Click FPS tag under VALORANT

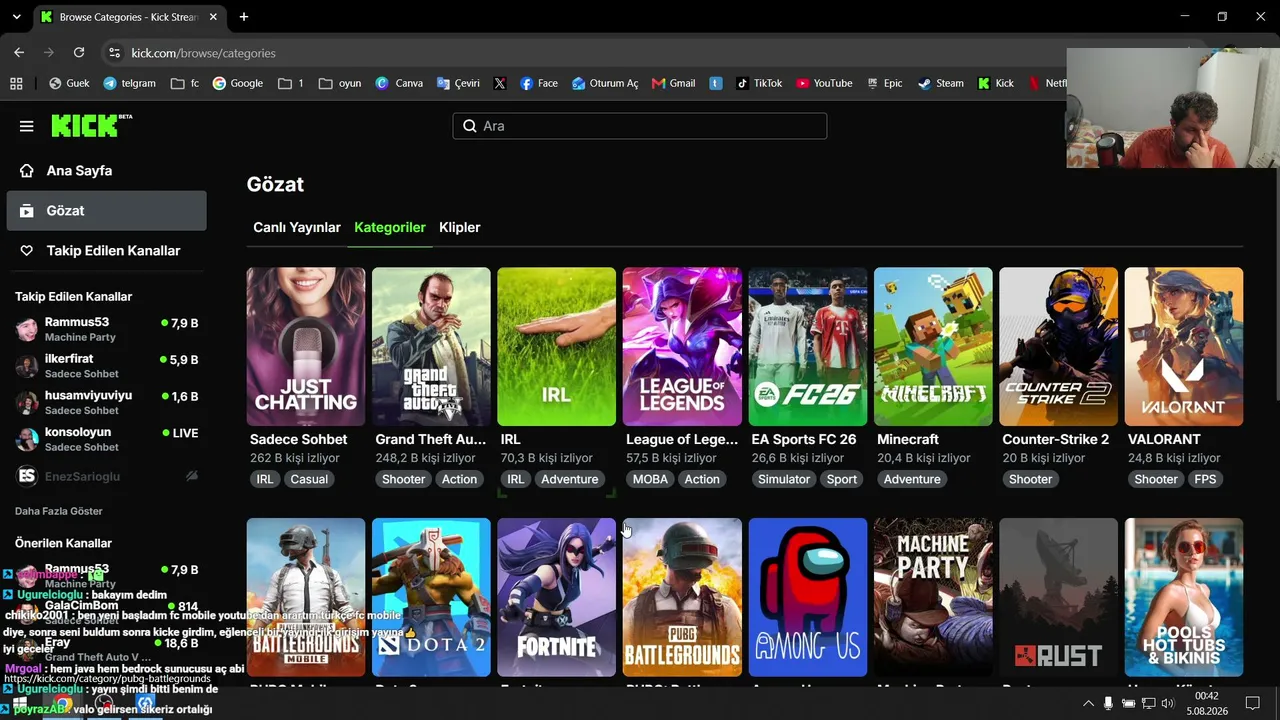click(x=1205, y=479)
